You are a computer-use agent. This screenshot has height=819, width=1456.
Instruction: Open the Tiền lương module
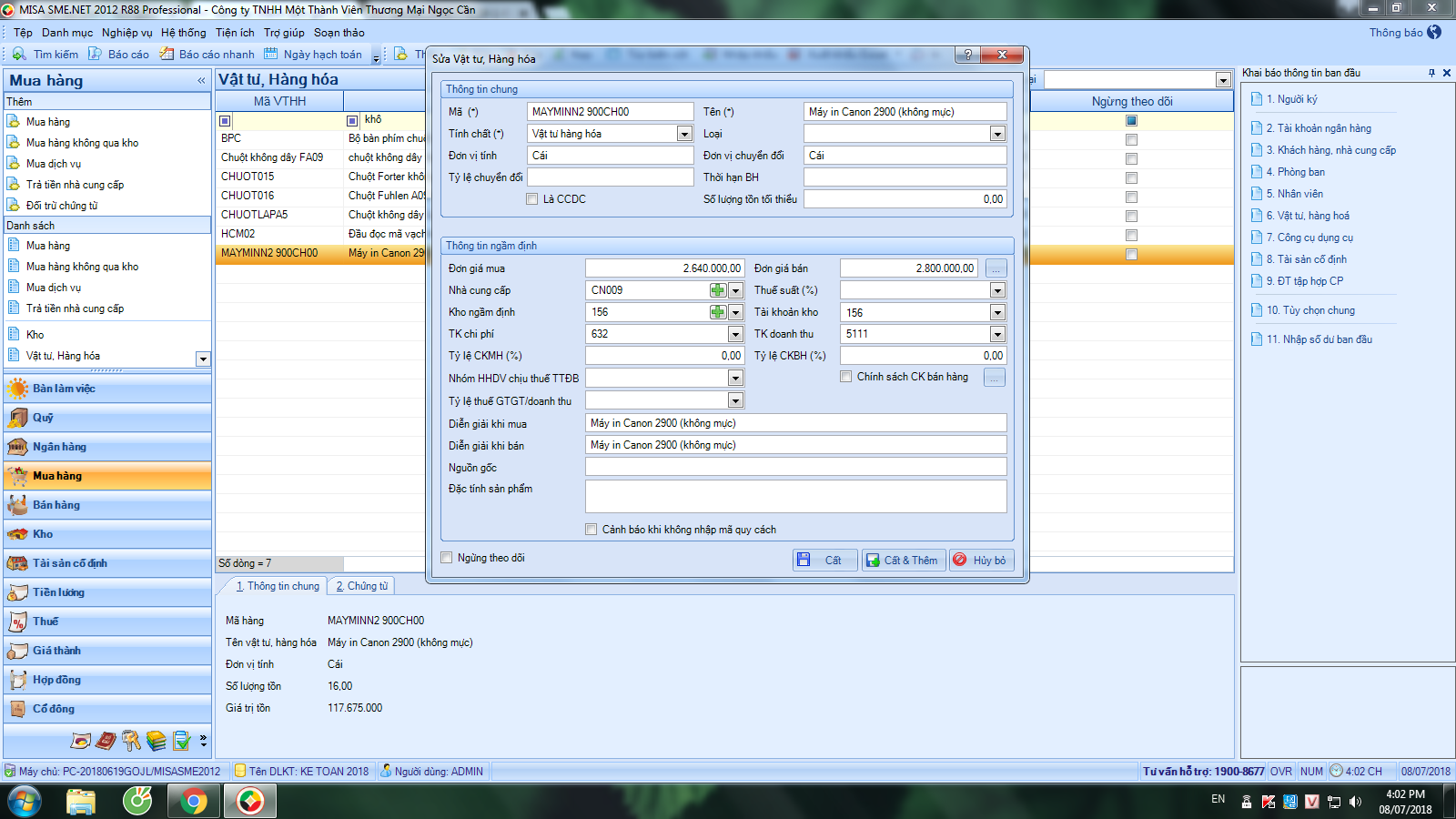(107, 592)
